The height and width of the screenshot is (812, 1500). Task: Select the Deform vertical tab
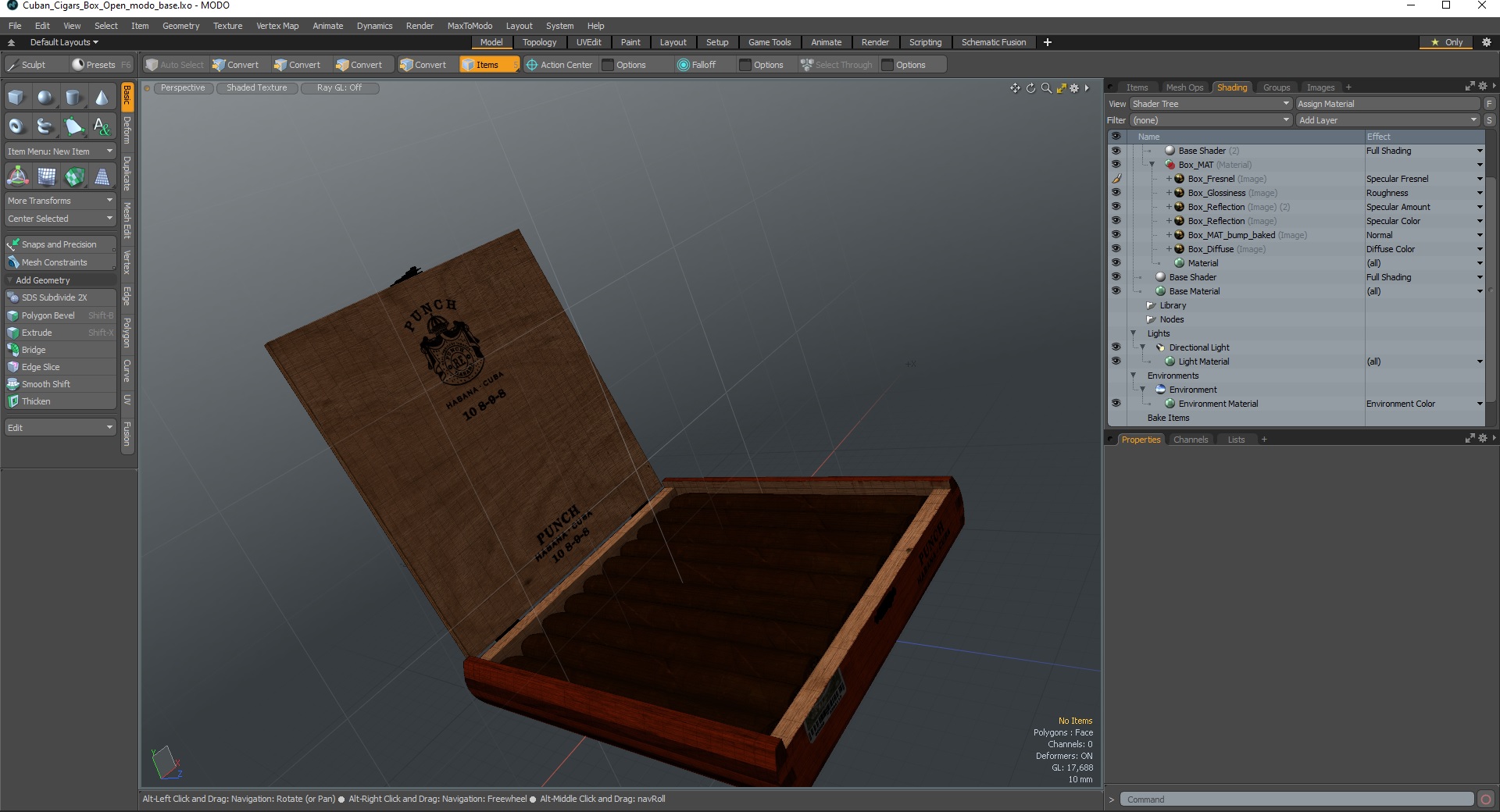[x=127, y=130]
